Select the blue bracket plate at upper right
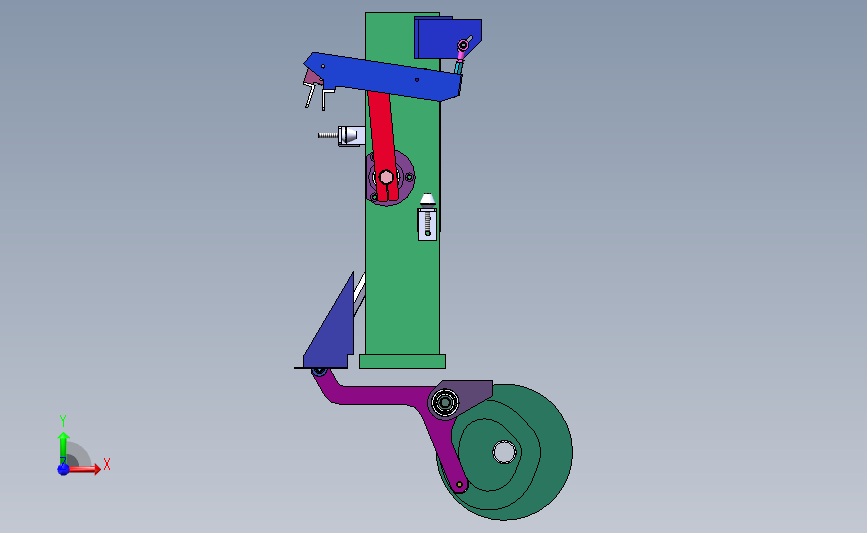 447,38
